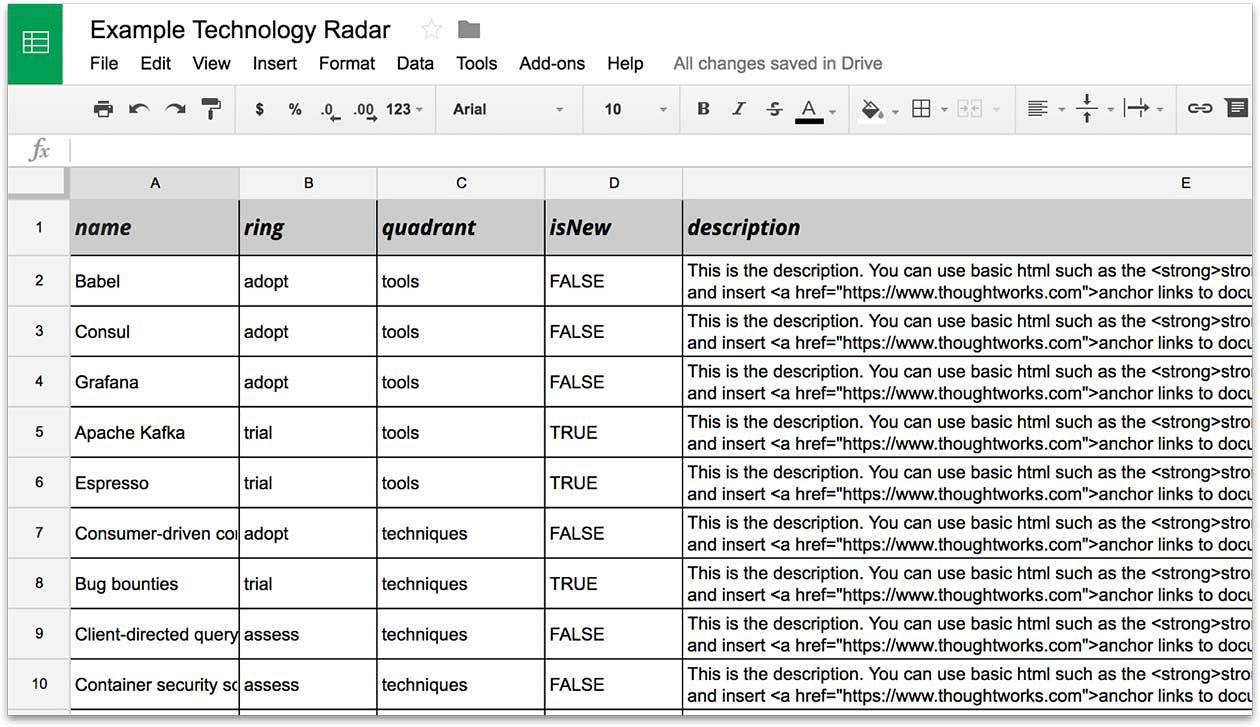Format as currency with dollar icon
1260x727 pixels.
coord(260,109)
